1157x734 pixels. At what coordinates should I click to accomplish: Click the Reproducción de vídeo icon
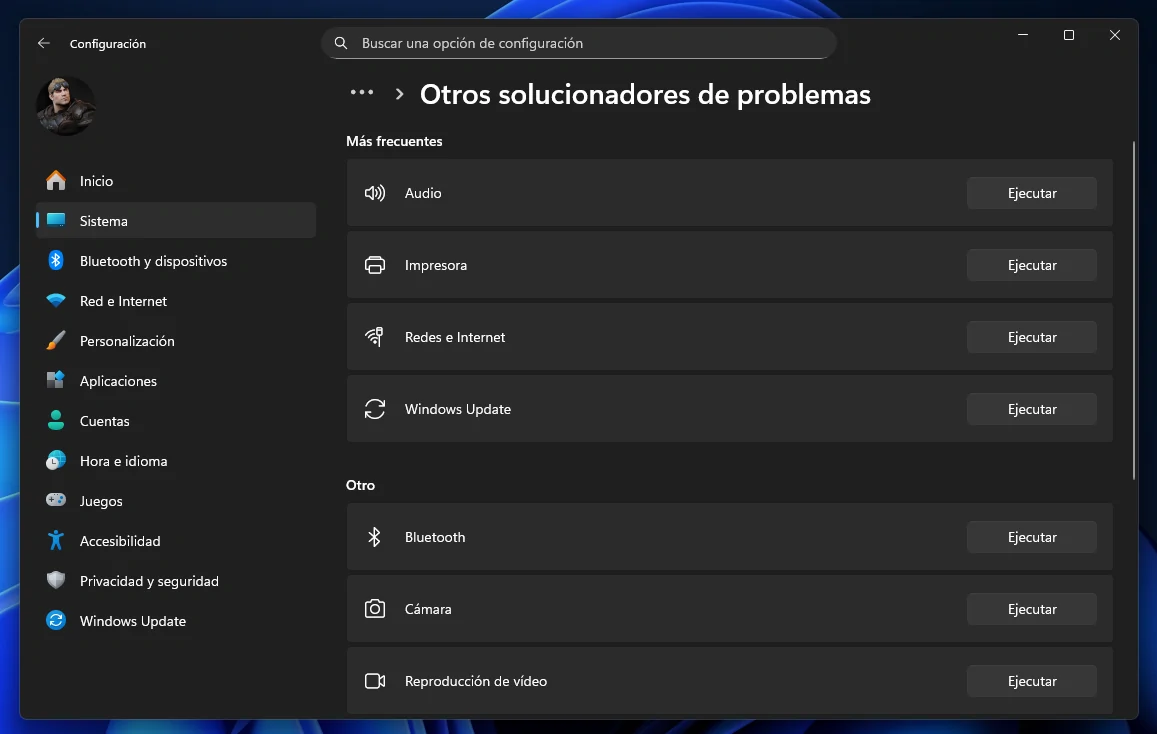(375, 681)
